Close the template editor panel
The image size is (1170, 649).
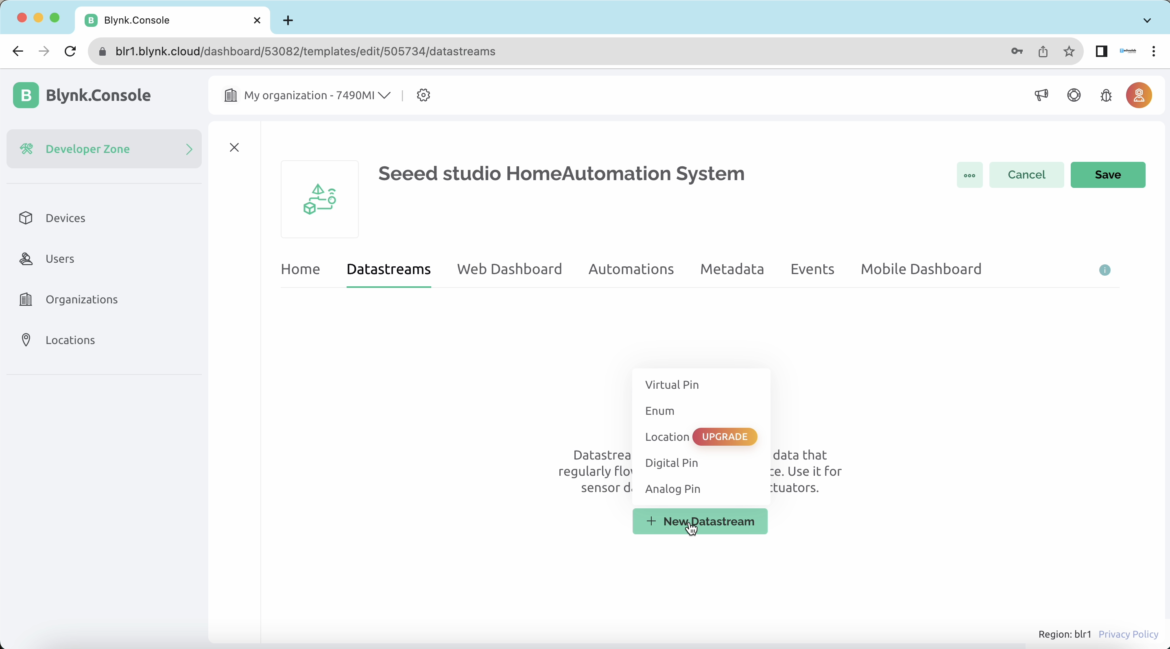(234, 146)
